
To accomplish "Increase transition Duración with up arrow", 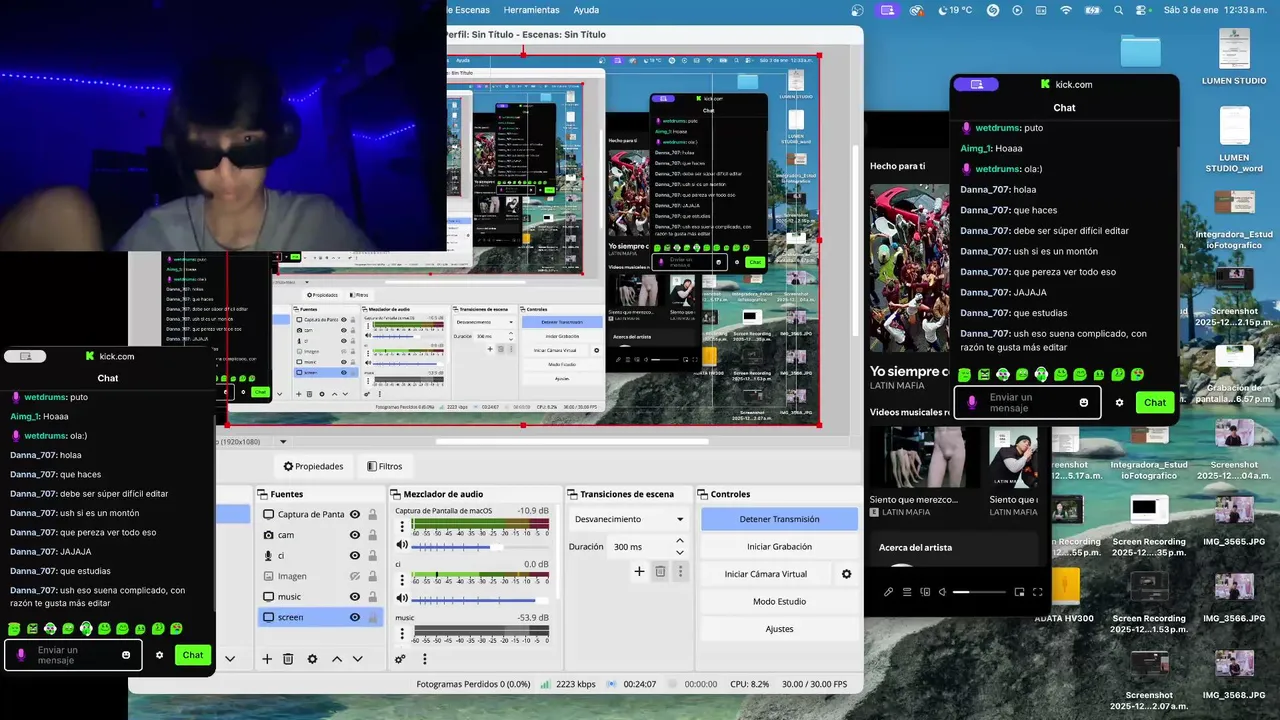I will 680,541.
